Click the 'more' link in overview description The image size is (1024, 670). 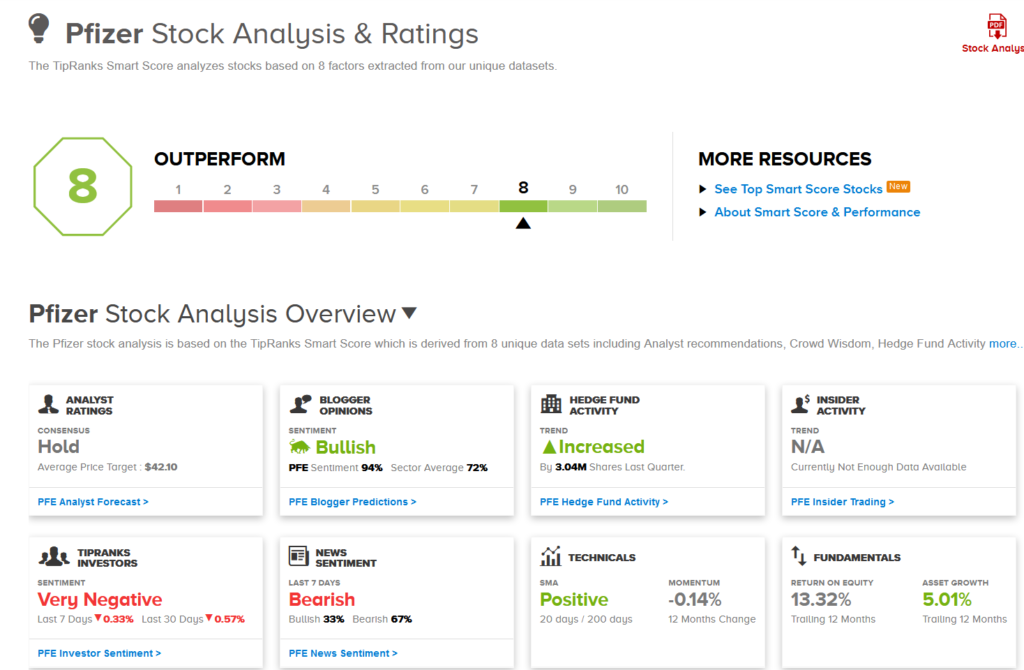pos(1003,344)
